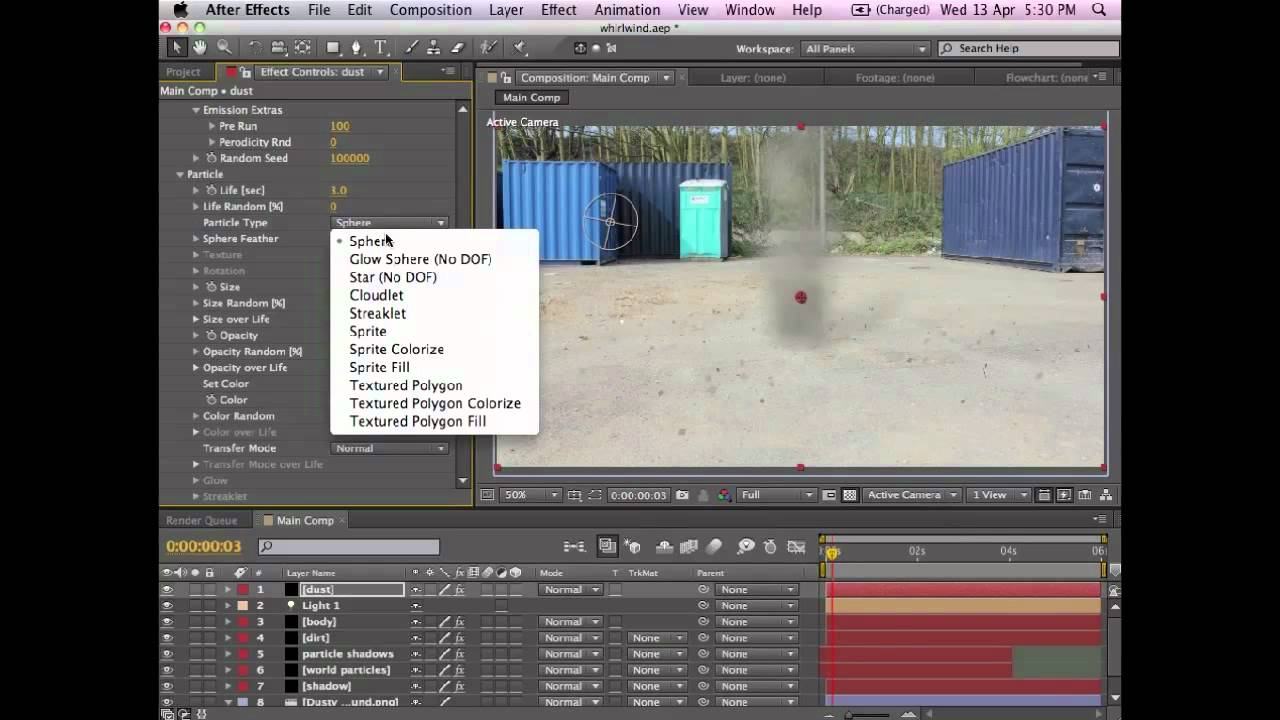Select the Unified Camera tool
The width and height of the screenshot is (1280, 720).
(x=278, y=47)
